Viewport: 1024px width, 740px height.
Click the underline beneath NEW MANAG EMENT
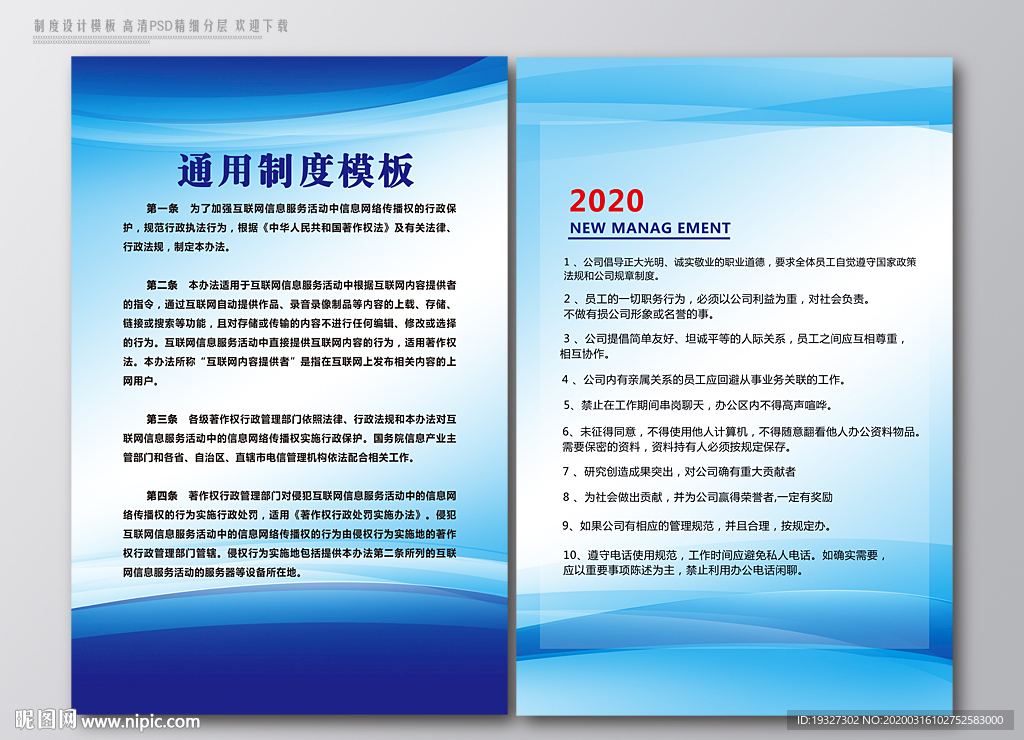[x=648, y=237]
